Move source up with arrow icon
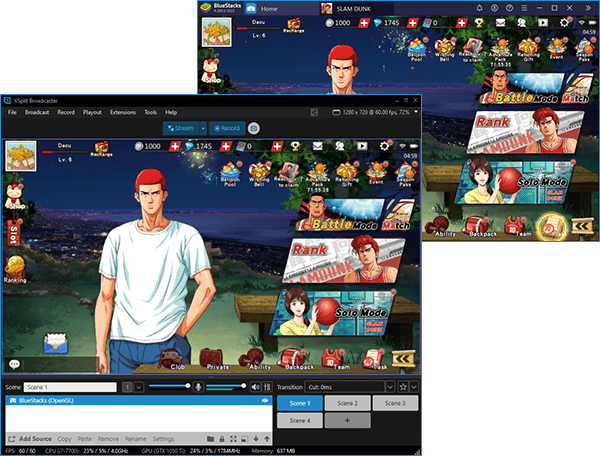This screenshot has height=456, width=600. point(267,439)
